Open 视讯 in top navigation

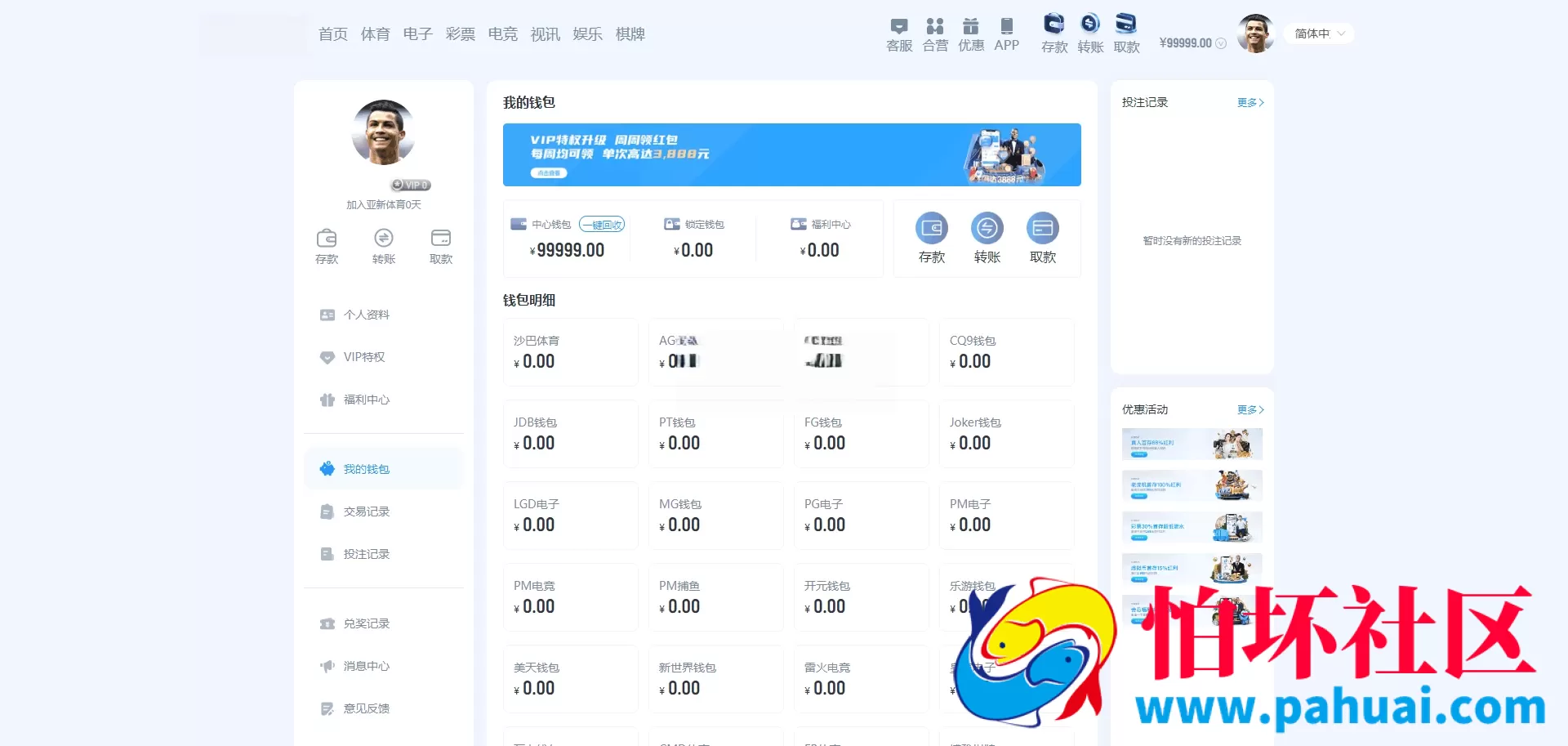[546, 34]
